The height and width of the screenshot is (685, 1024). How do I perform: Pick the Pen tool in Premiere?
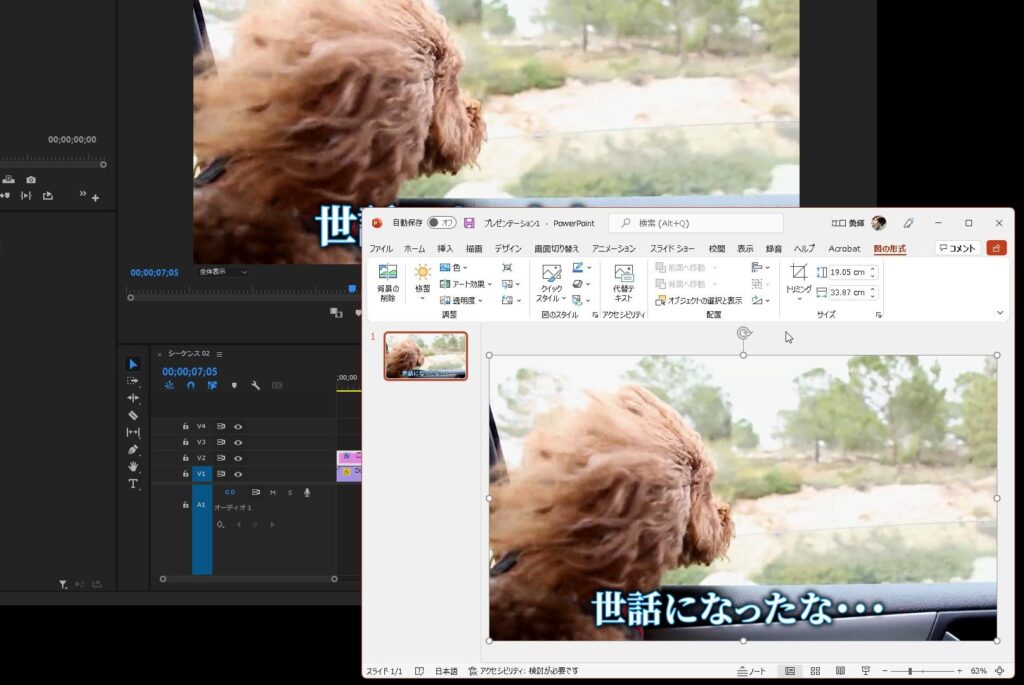(x=133, y=450)
